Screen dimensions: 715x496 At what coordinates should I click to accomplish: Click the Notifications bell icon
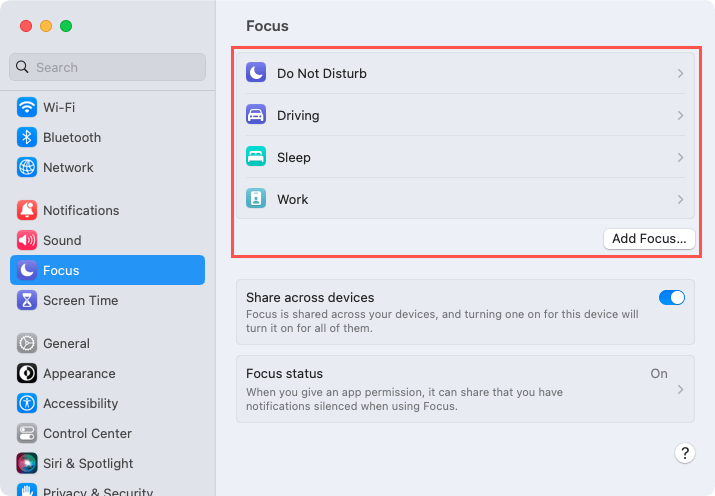point(27,210)
